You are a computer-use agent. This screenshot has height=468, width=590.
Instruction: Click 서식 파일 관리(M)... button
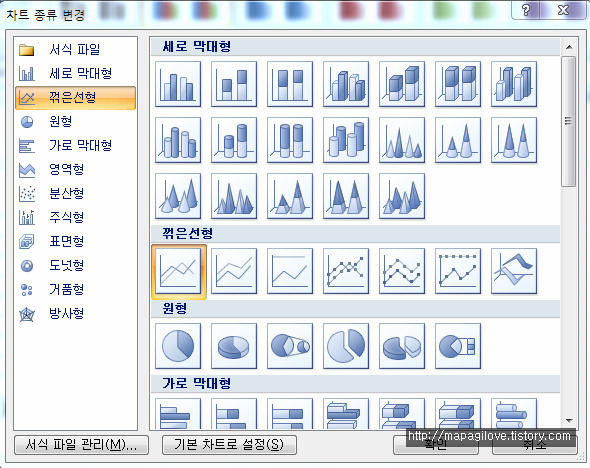point(81,445)
